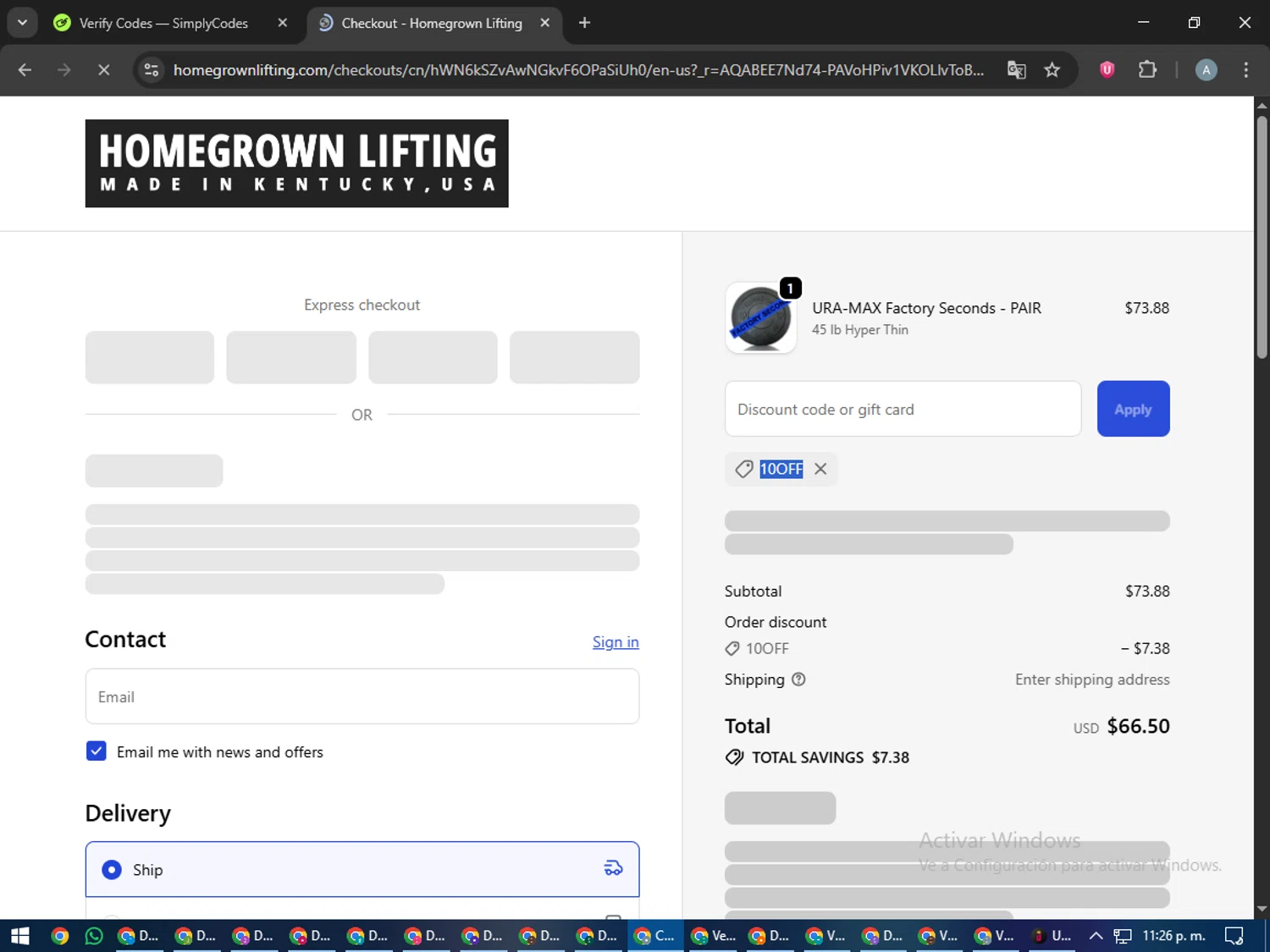Click the $66.50 total amount
Image resolution: width=1270 pixels, height=952 pixels.
point(1139,726)
